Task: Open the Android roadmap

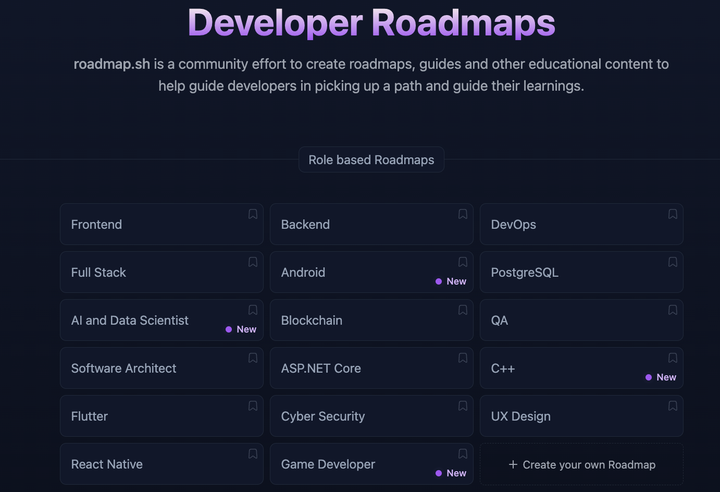Action: point(371,272)
